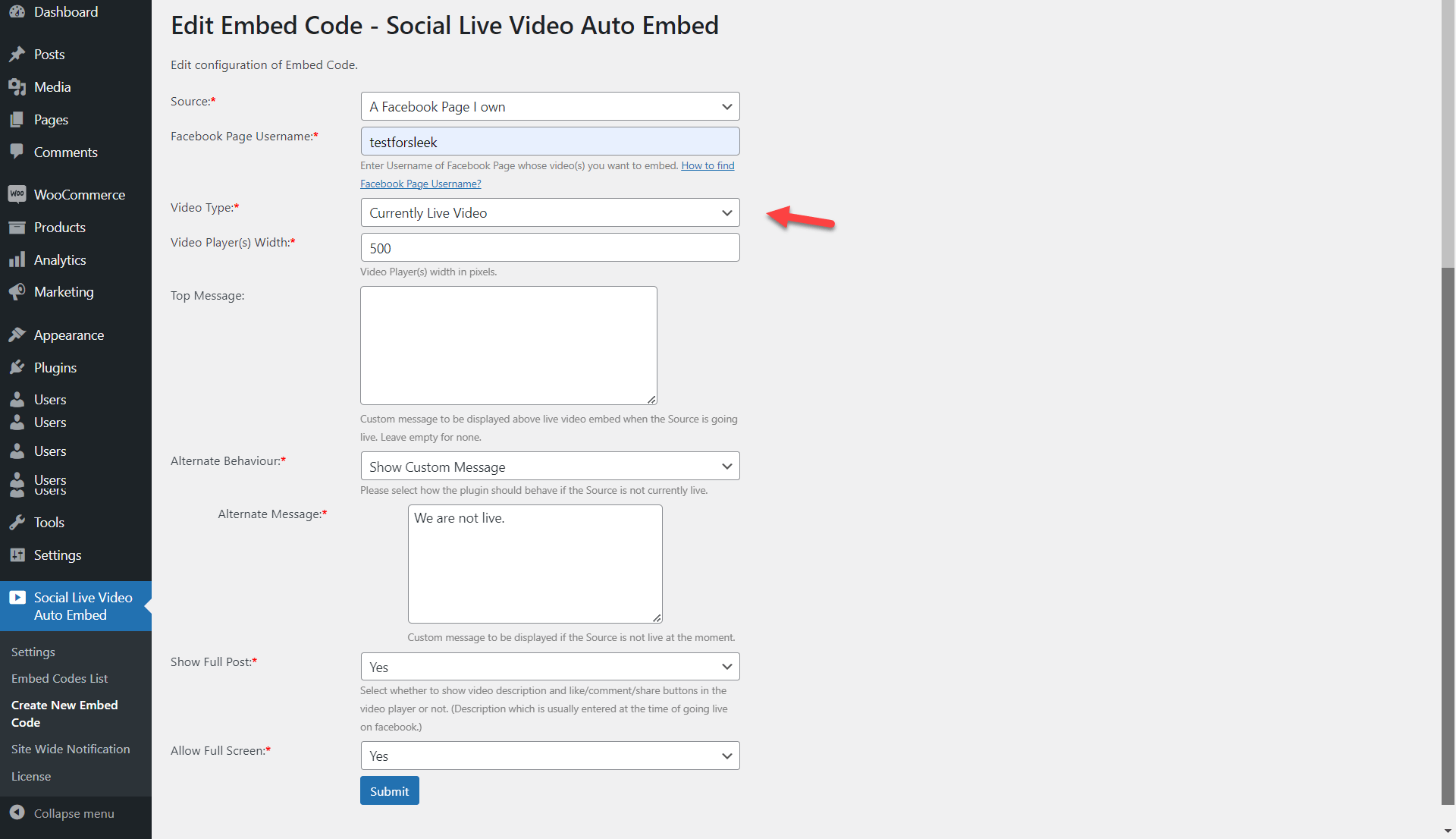
Task: Click the Appearance paintbrush icon
Action: click(17, 335)
